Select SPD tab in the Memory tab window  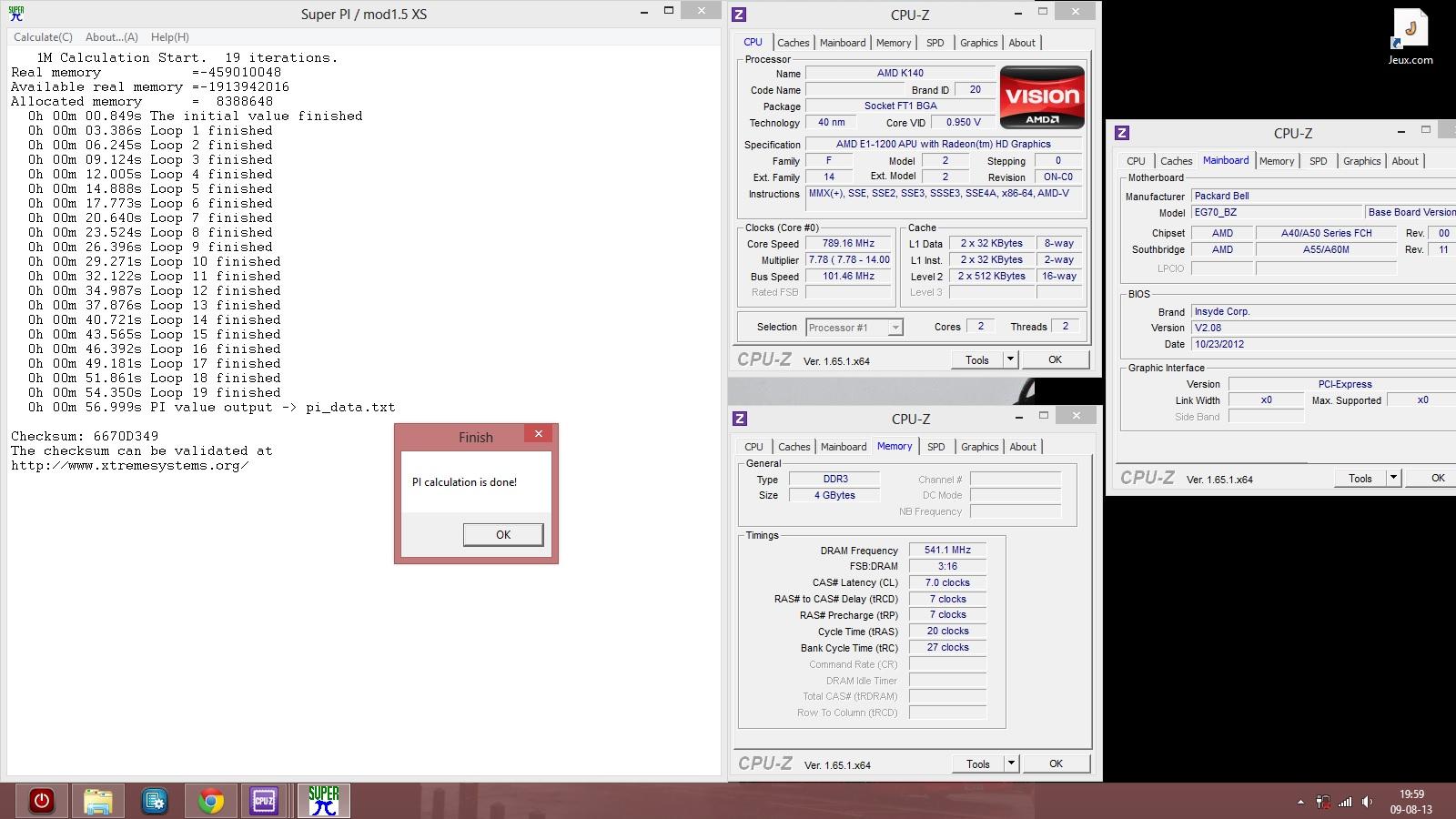coord(936,447)
